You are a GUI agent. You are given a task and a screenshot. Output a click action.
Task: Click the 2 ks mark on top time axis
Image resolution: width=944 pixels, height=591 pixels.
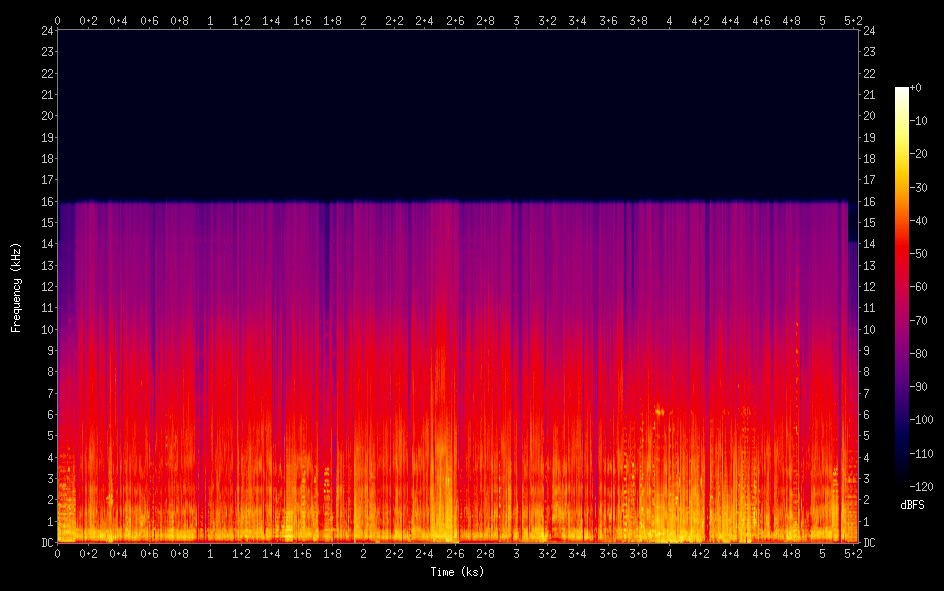[363, 19]
